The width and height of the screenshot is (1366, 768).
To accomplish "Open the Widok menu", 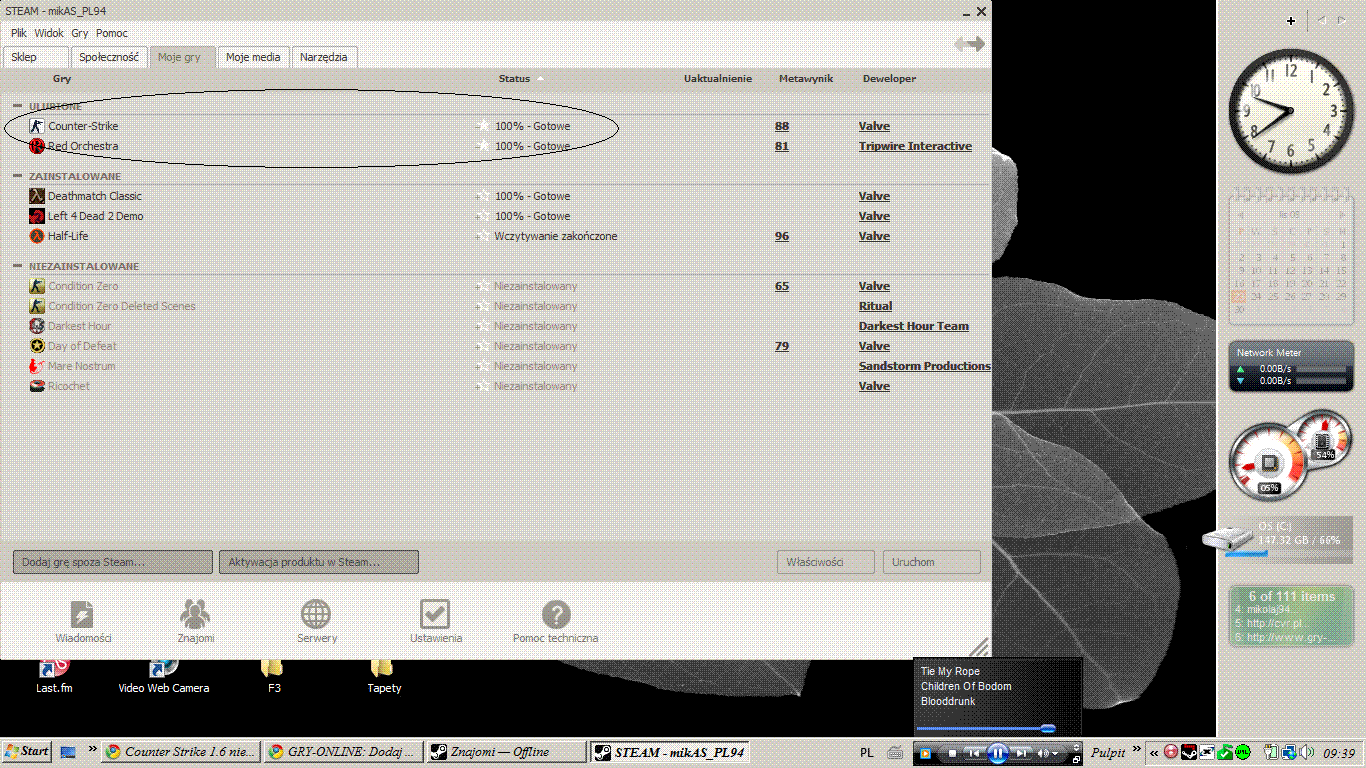I will [49, 33].
